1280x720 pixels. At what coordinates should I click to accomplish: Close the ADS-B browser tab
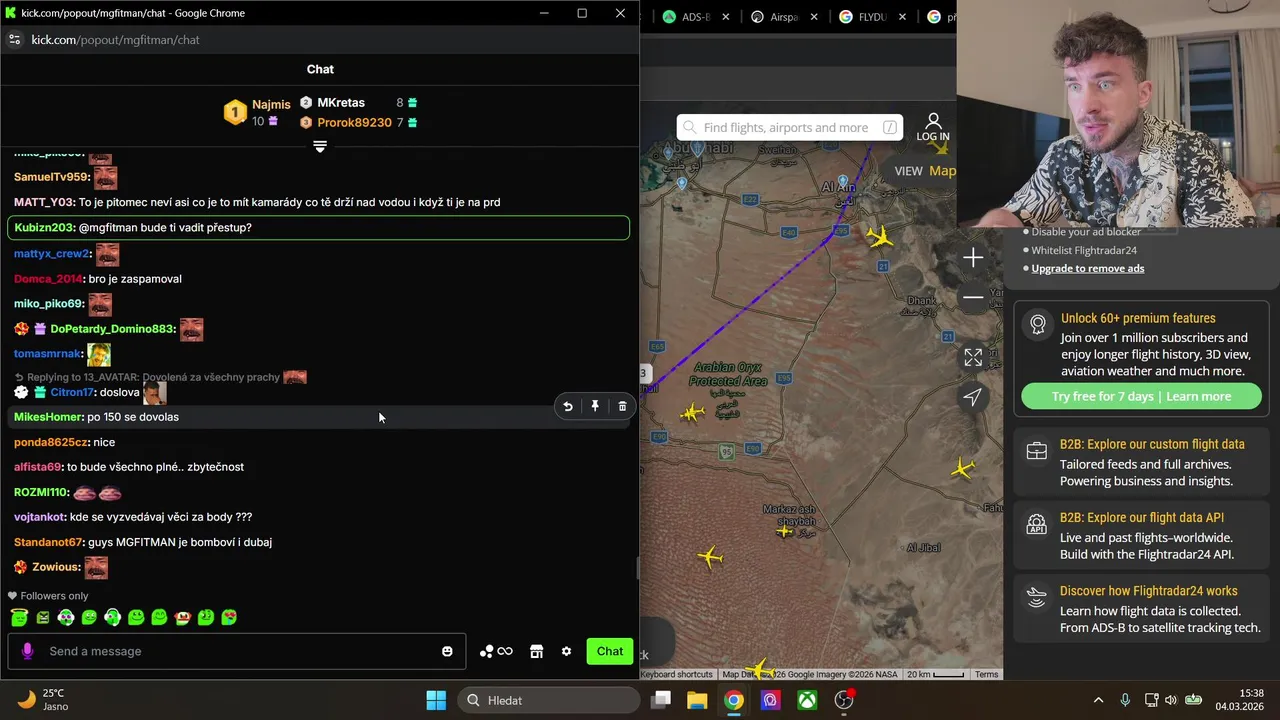click(726, 17)
